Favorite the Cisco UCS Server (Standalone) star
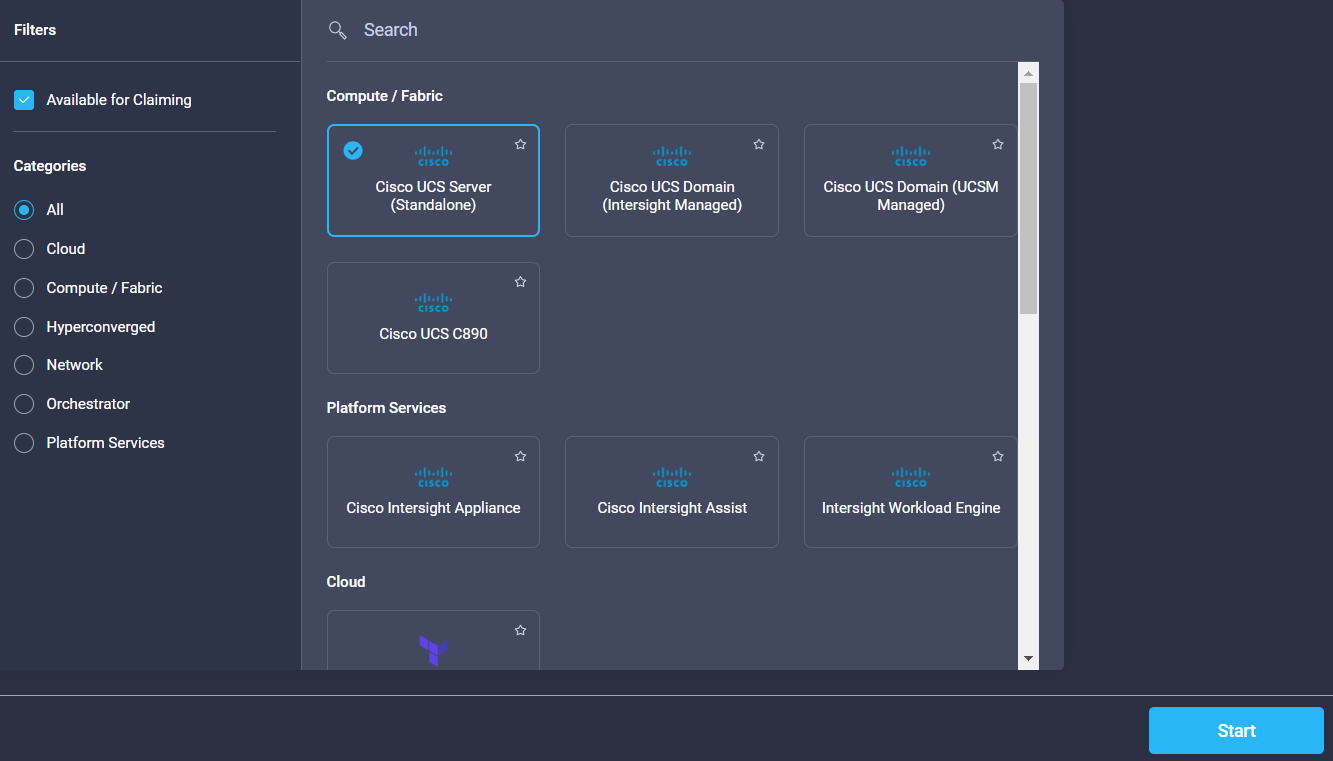This screenshot has width=1333, height=761. tap(520, 144)
